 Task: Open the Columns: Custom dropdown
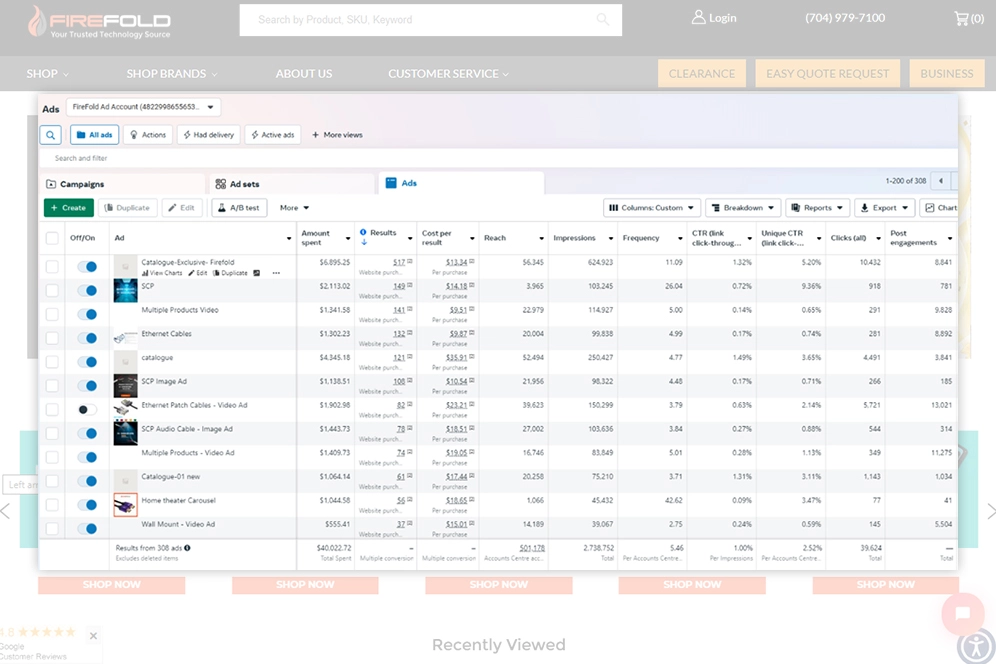[x=652, y=208]
